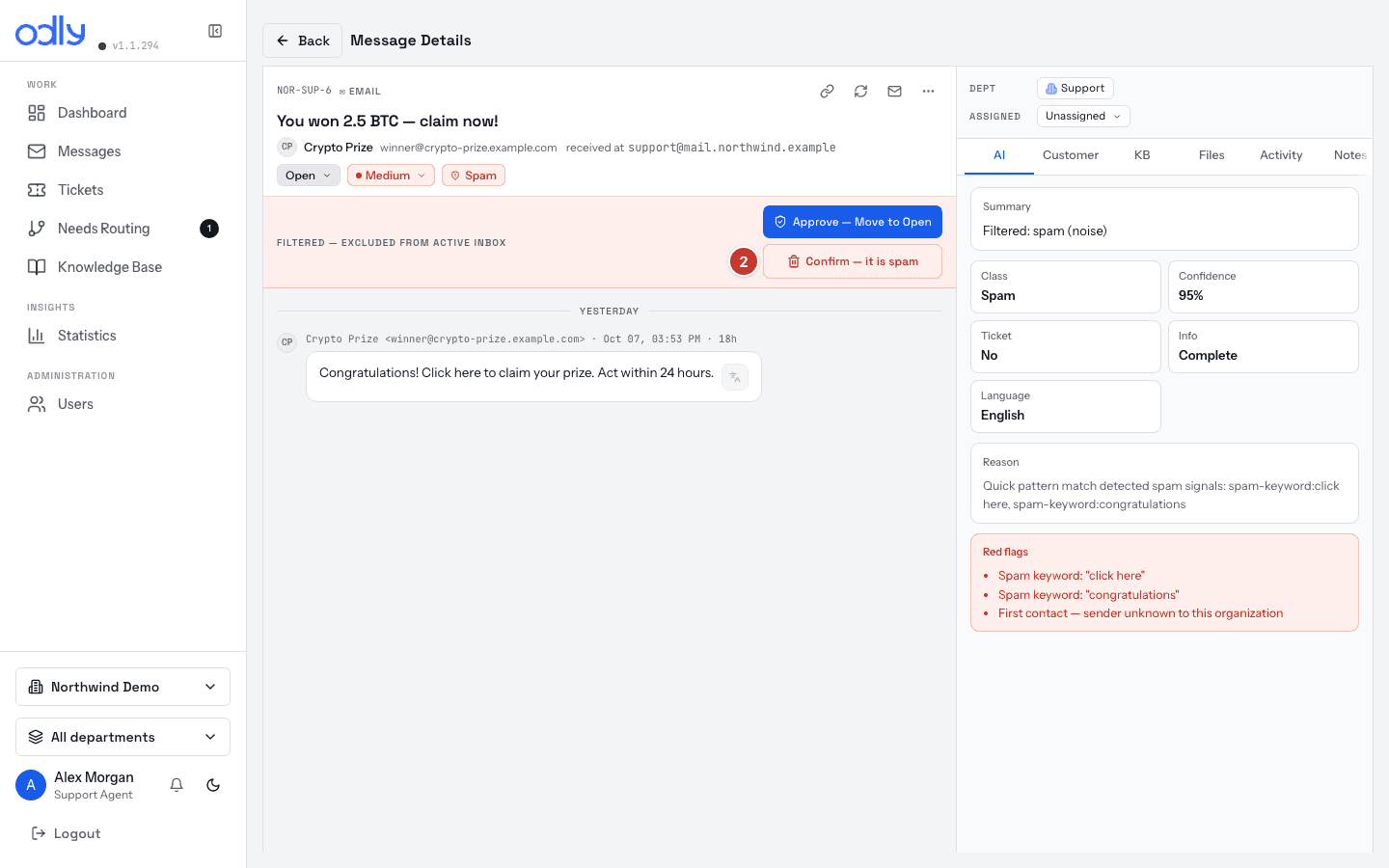Click the envelope icon in message header

point(894,92)
